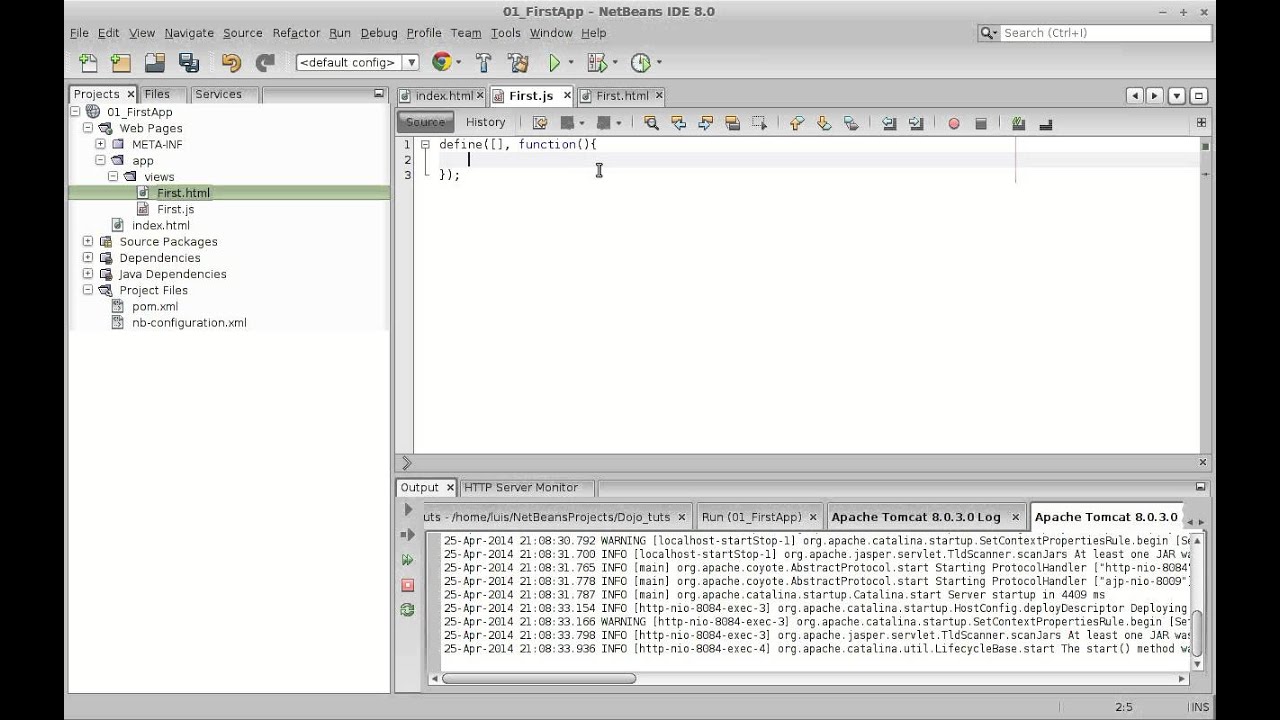Click the Rerun green double-arrow icon in Output
Image resolution: width=1280 pixels, height=720 pixels.
coord(407,560)
